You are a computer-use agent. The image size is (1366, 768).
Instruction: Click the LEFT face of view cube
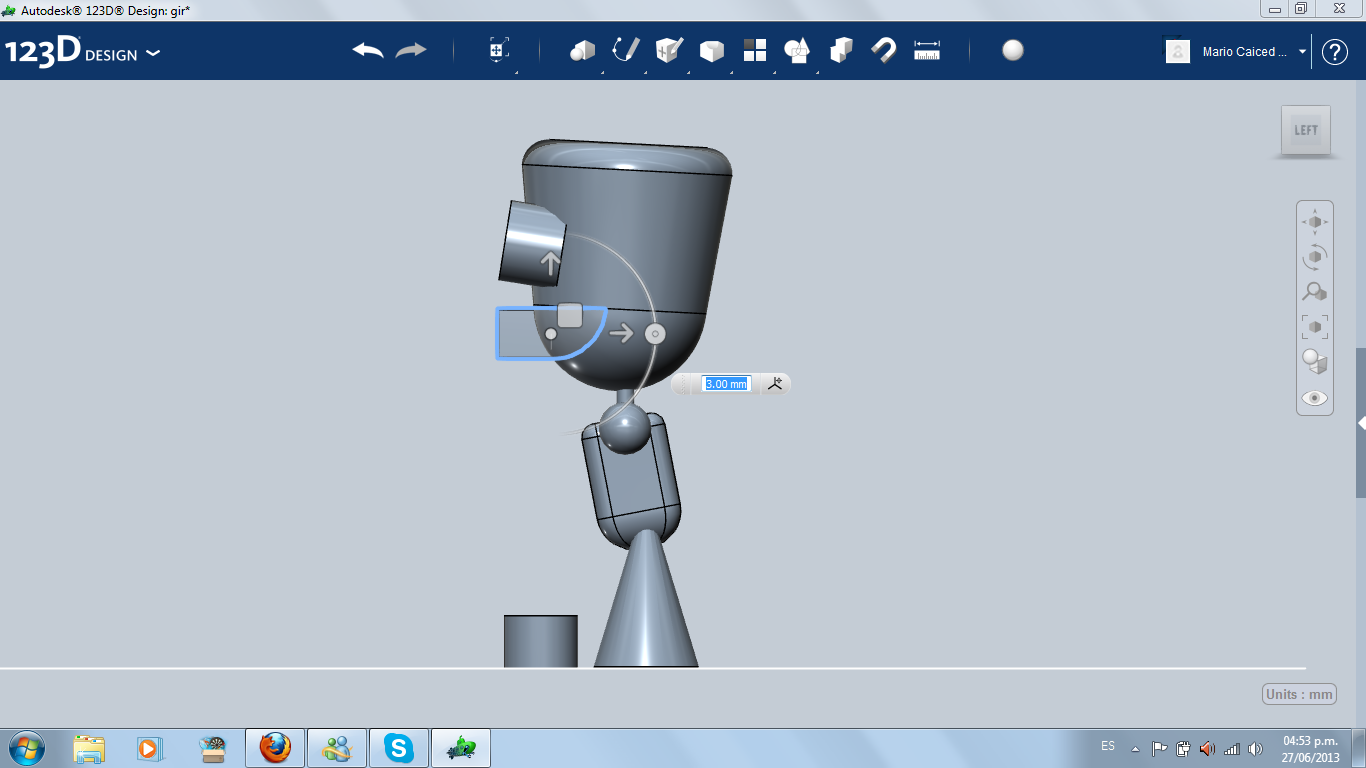1306,130
